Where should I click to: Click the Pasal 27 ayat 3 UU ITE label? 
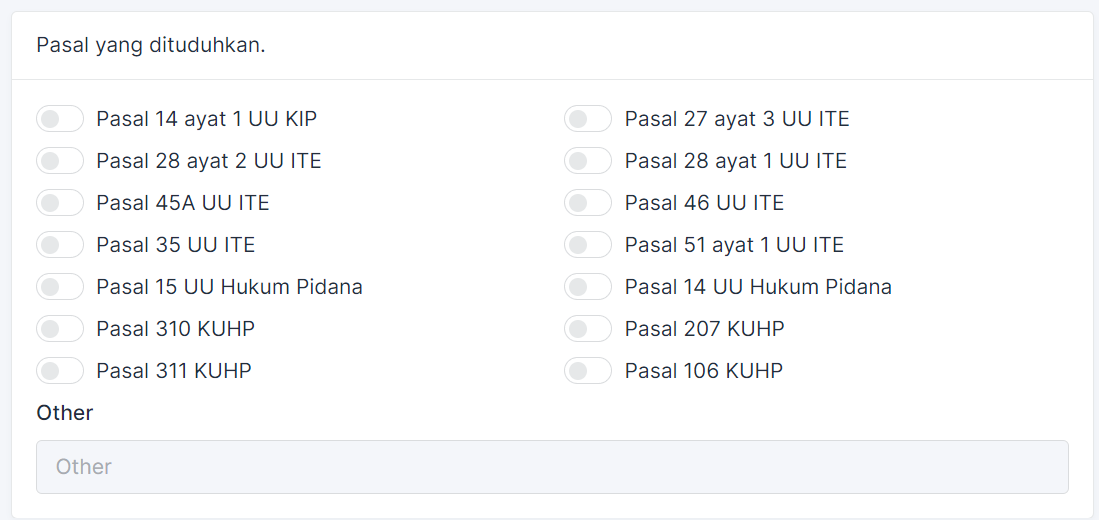pyautogui.click(x=737, y=119)
